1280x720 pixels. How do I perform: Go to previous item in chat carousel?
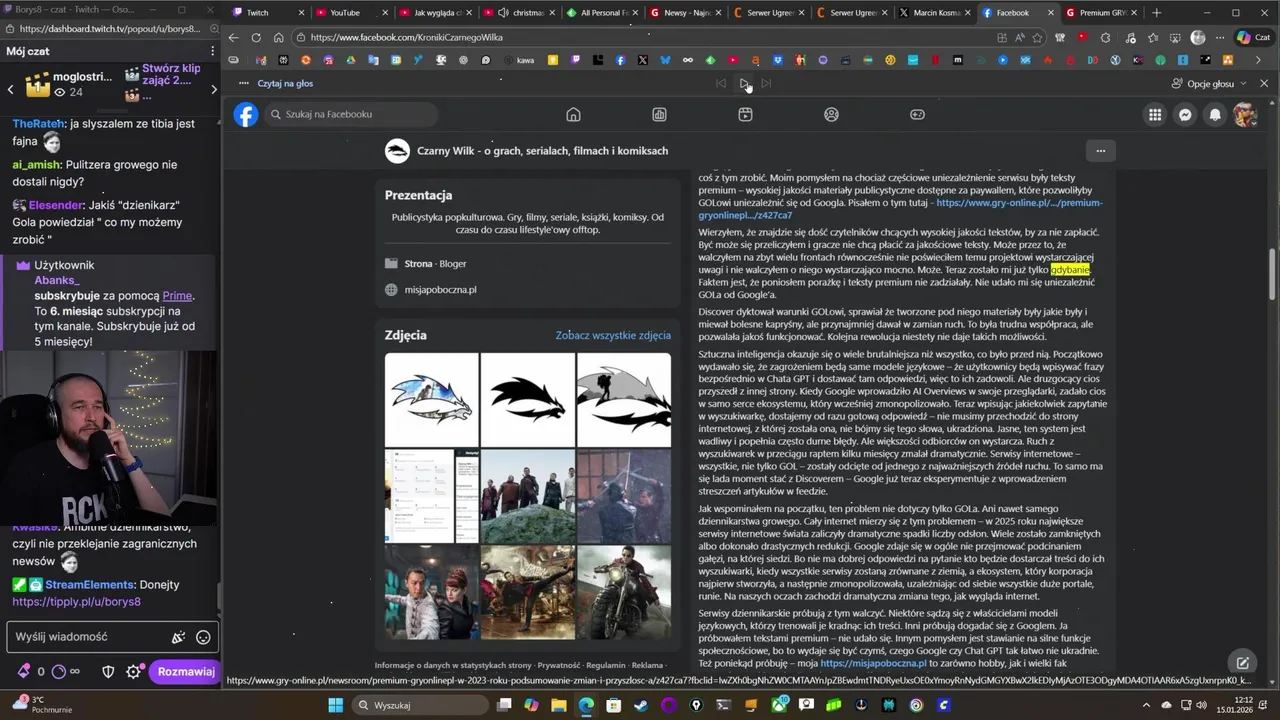[x=10, y=89]
